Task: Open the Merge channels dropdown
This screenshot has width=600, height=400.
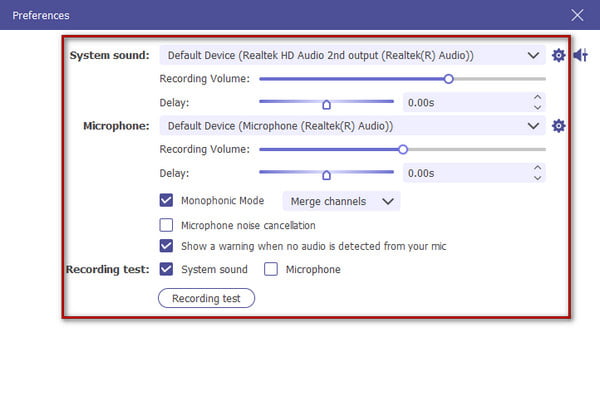Action: [x=341, y=201]
